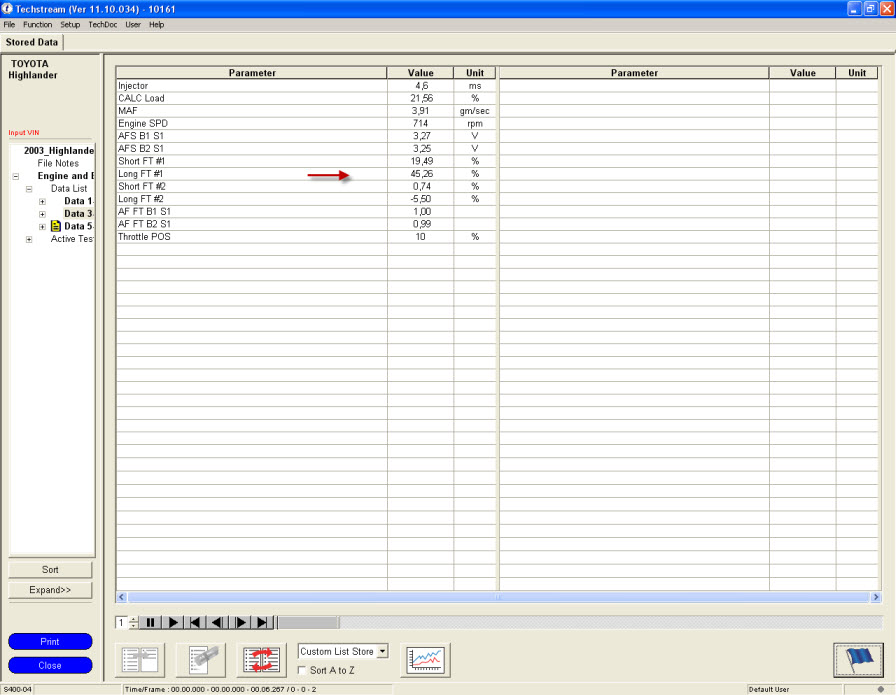Pause the data playback
896x695 pixels.
(151, 622)
